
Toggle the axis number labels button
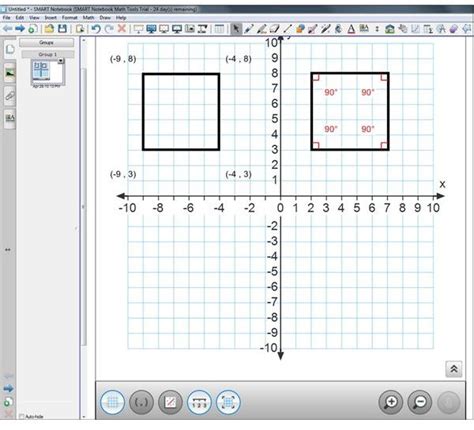pyautogui.click(x=199, y=403)
